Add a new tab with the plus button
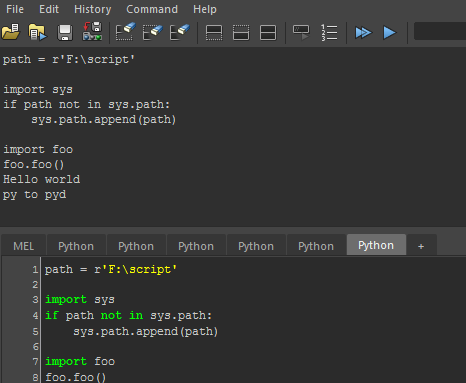The image size is (466, 383). coord(421,246)
